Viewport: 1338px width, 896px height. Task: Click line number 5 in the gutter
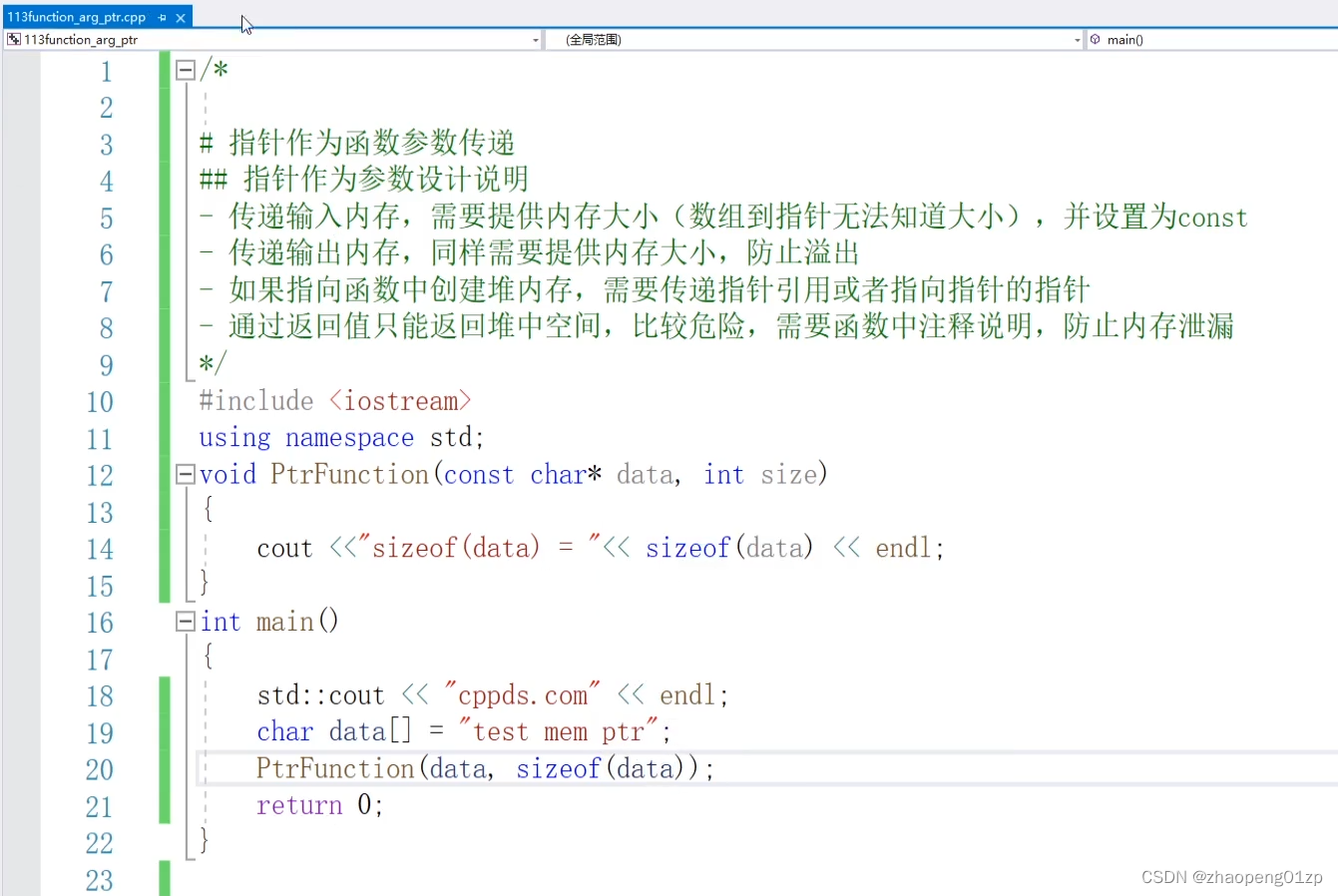coord(106,219)
